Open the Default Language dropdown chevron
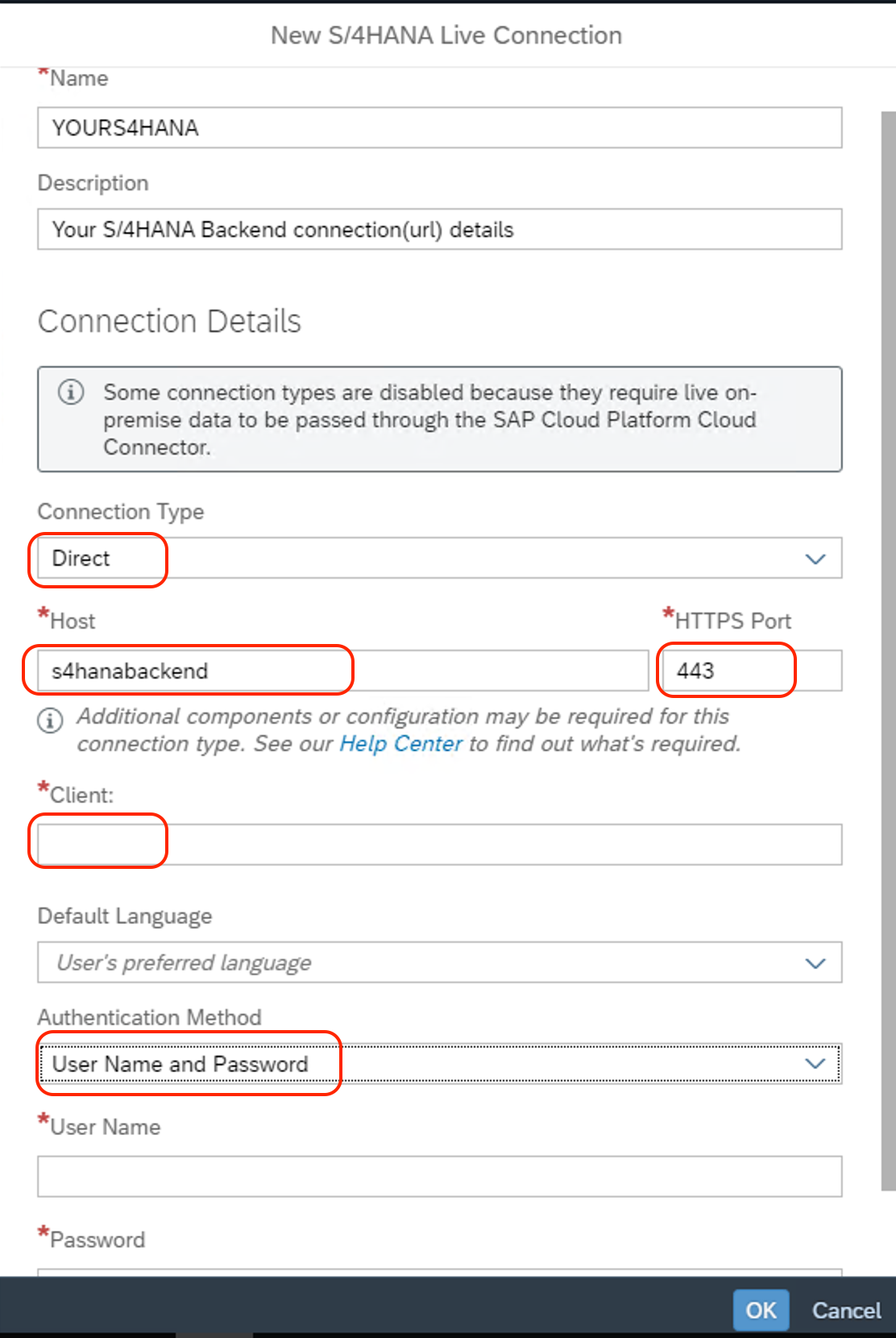Screen dimensions: 896x1338 815,963
